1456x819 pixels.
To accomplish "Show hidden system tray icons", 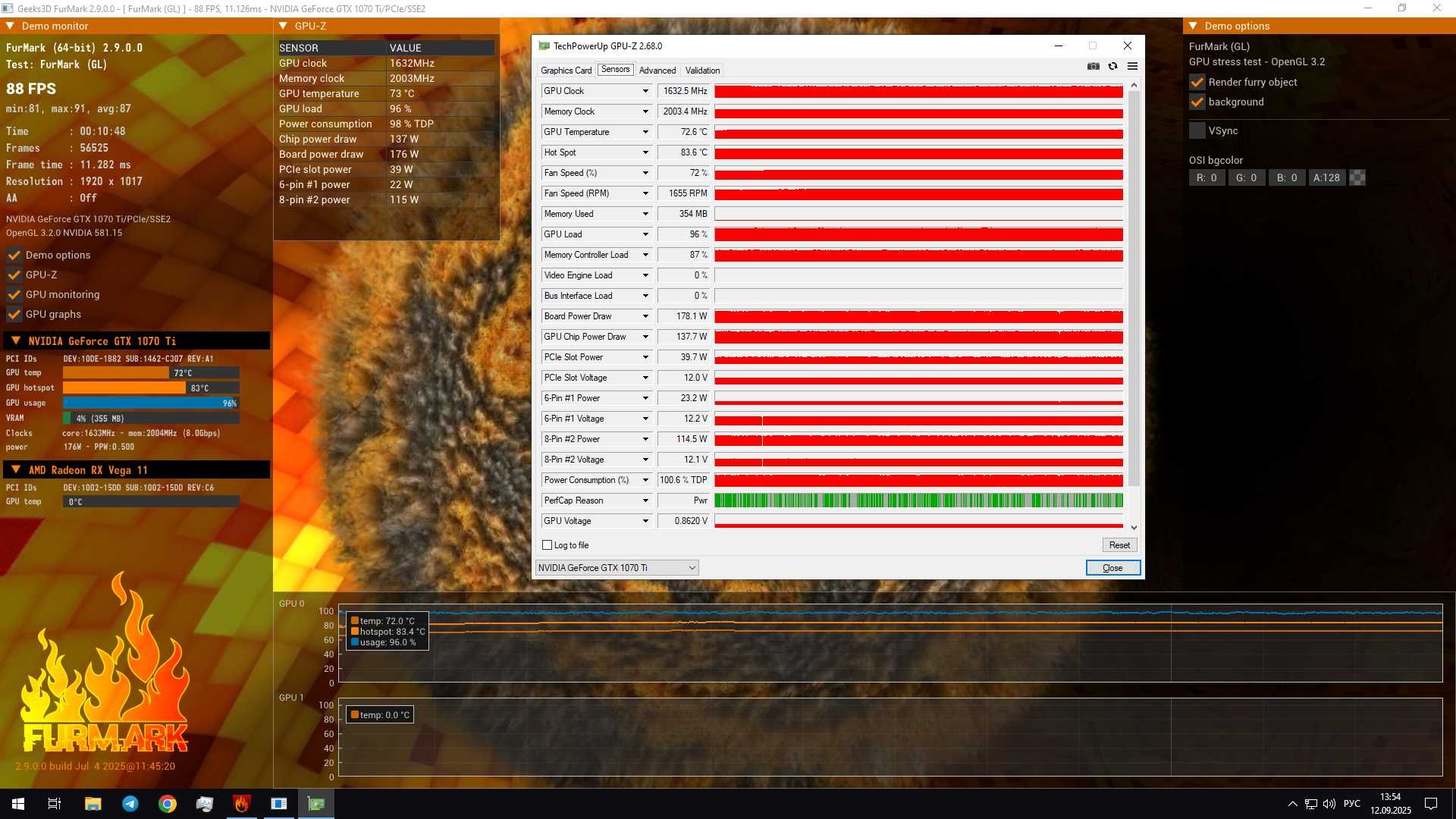I will [1292, 804].
